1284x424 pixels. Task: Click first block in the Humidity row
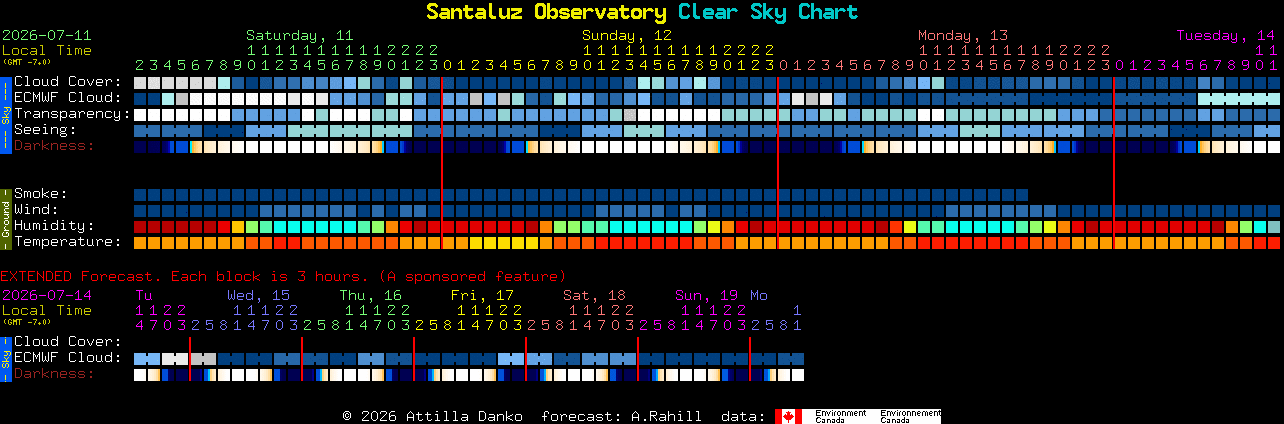pyautogui.click(x=140, y=226)
